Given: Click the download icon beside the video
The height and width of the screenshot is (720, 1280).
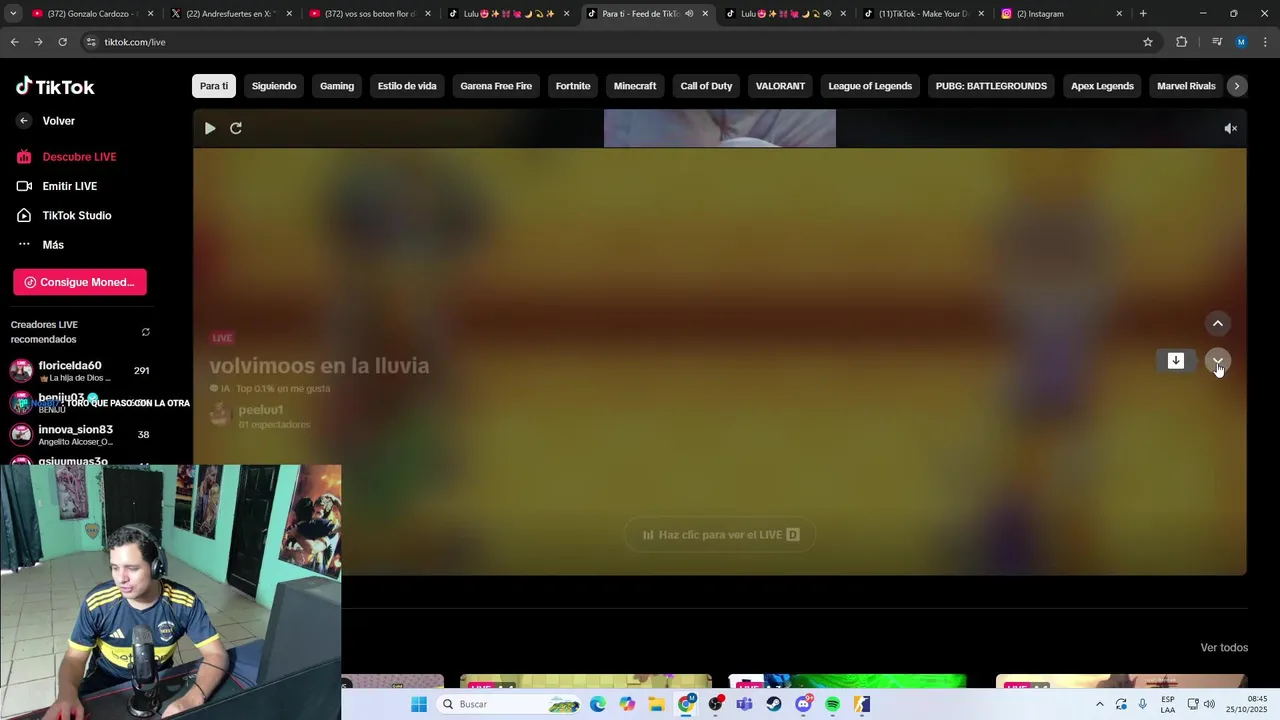Looking at the screenshot, I should 1176,360.
